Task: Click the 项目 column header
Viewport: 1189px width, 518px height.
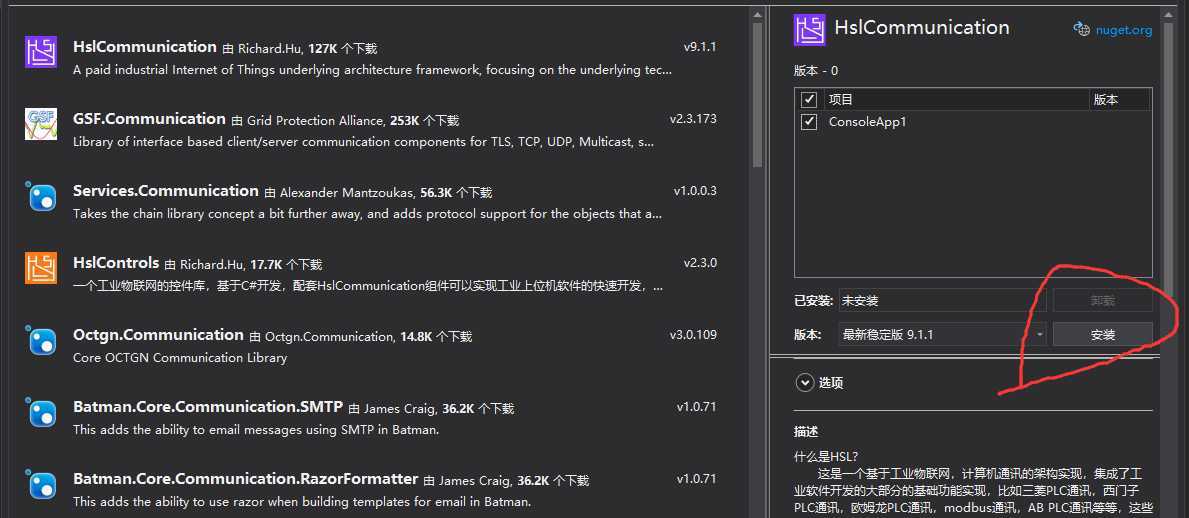Action: tap(841, 99)
